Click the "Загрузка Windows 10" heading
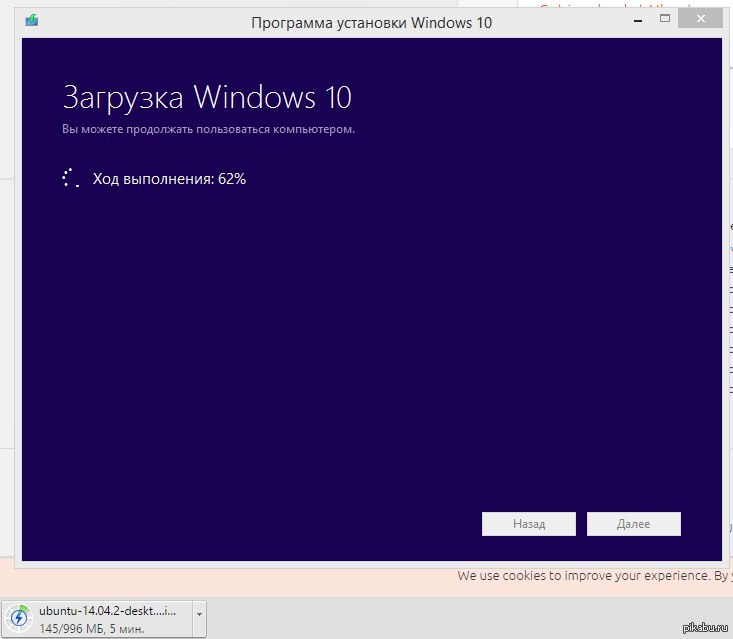The height and width of the screenshot is (639, 733). (206, 98)
